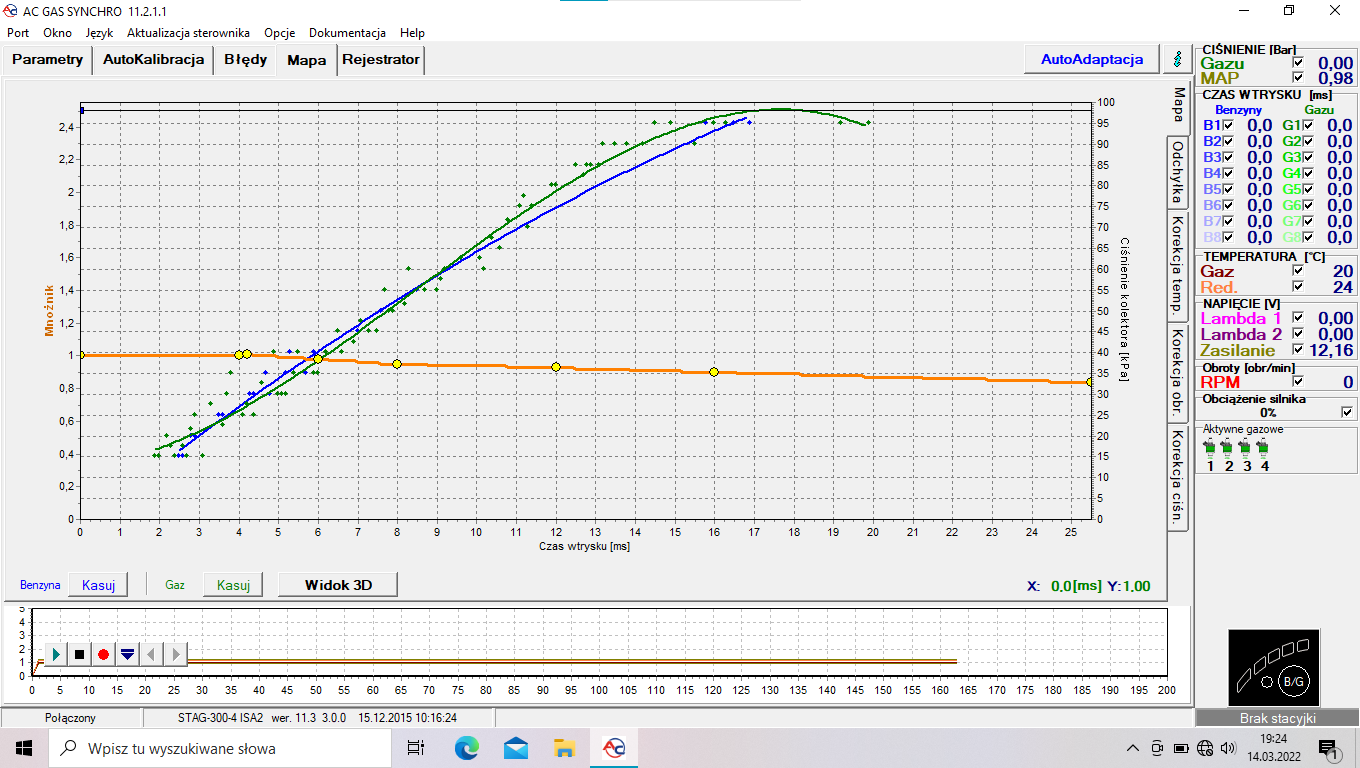Click the LED panel switch image
The image size is (1360, 768).
pos(1274,668)
